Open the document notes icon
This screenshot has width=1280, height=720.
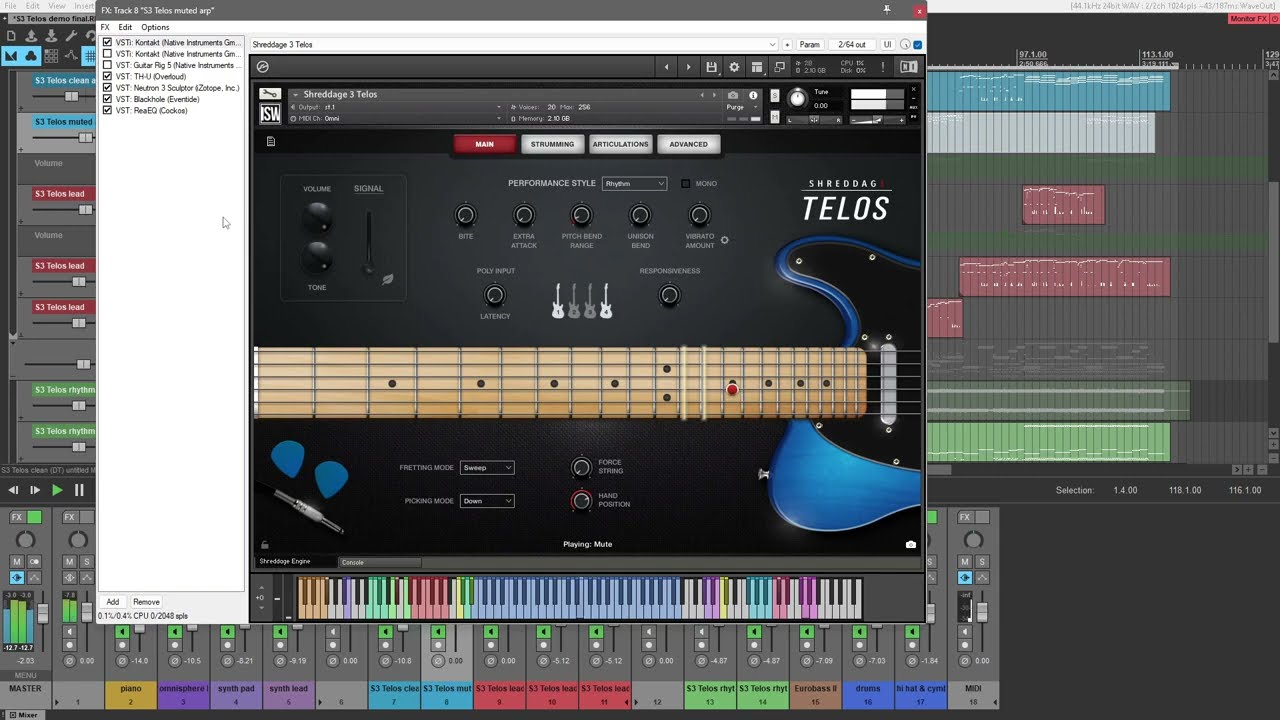[x=270, y=142]
